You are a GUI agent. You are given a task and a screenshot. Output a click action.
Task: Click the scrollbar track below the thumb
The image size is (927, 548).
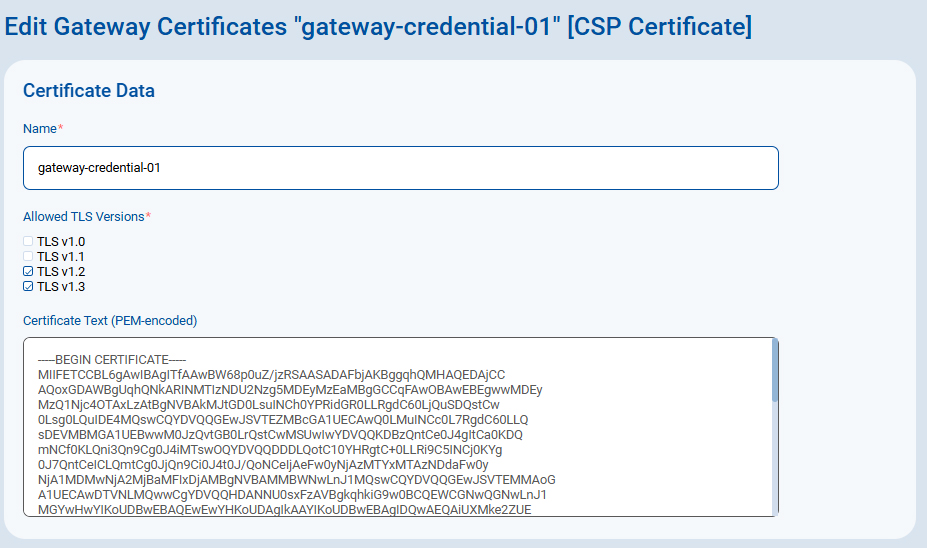coord(774,460)
